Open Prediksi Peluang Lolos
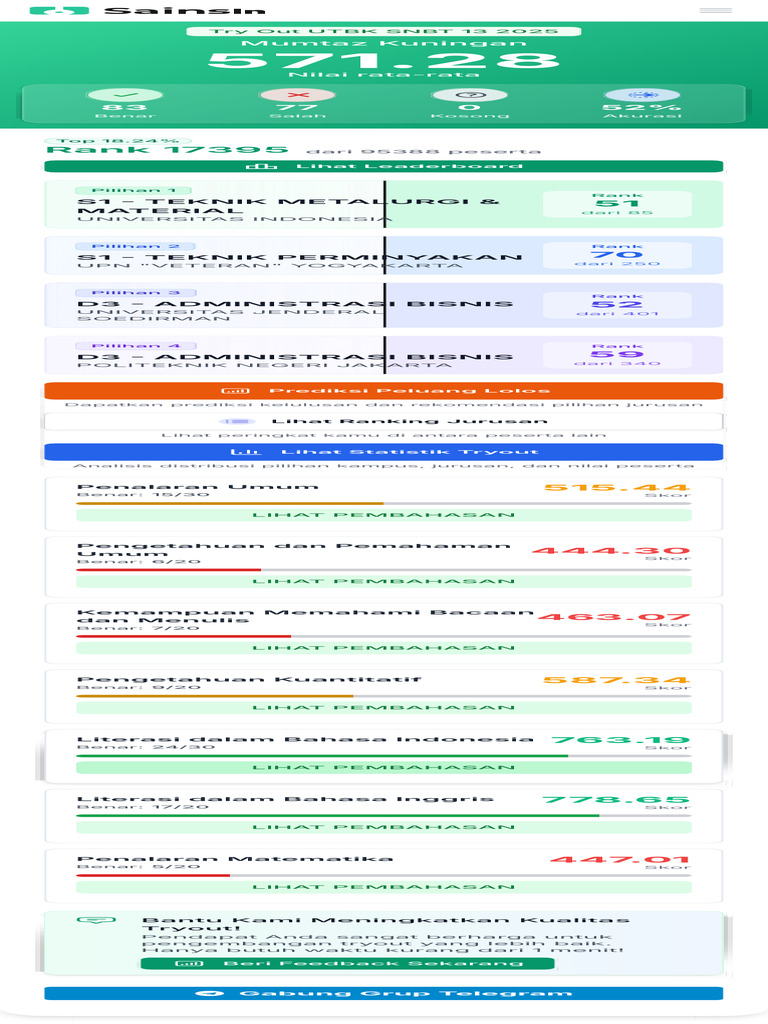 [383, 391]
